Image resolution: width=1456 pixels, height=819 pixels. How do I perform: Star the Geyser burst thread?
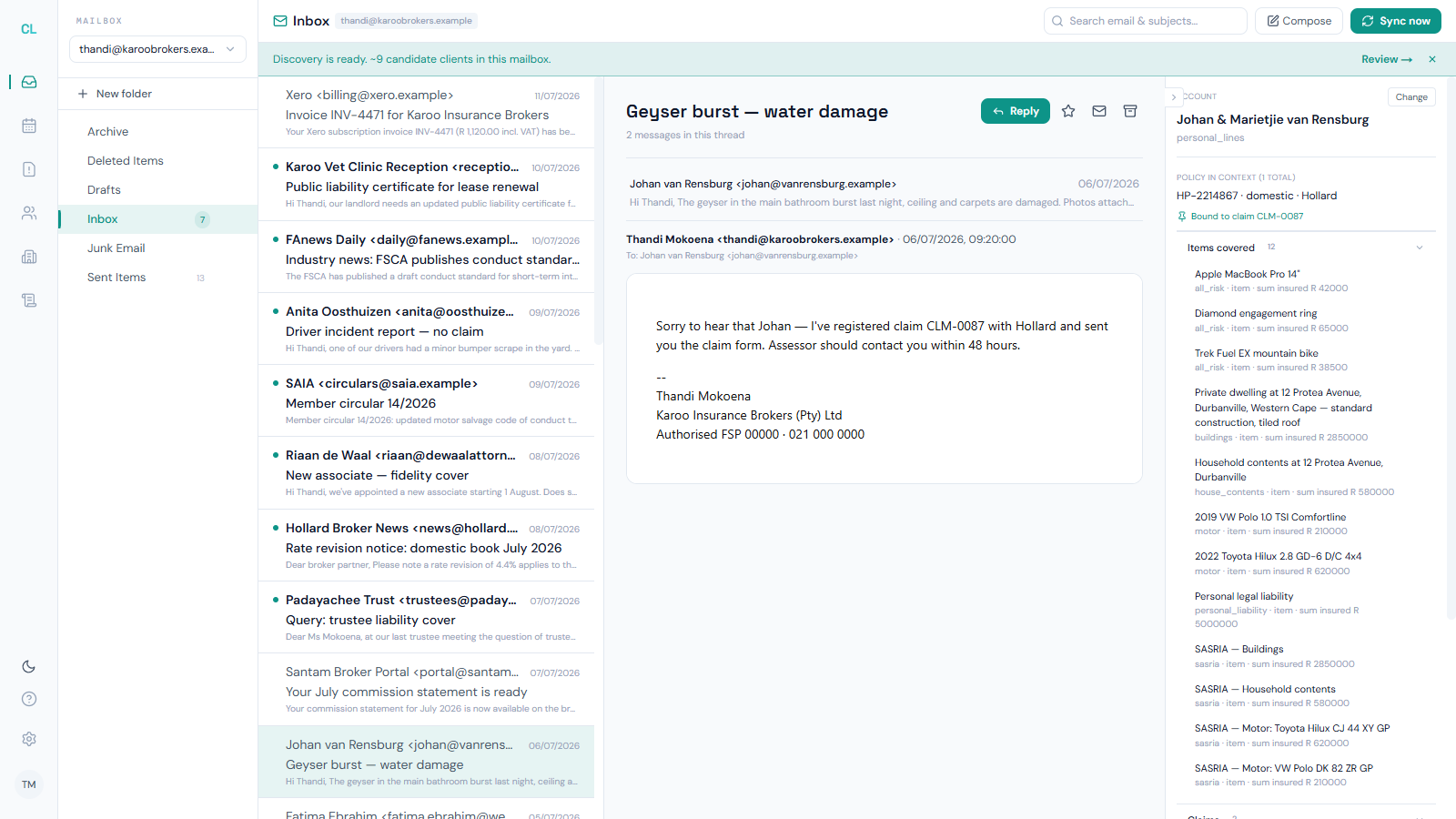(1068, 111)
